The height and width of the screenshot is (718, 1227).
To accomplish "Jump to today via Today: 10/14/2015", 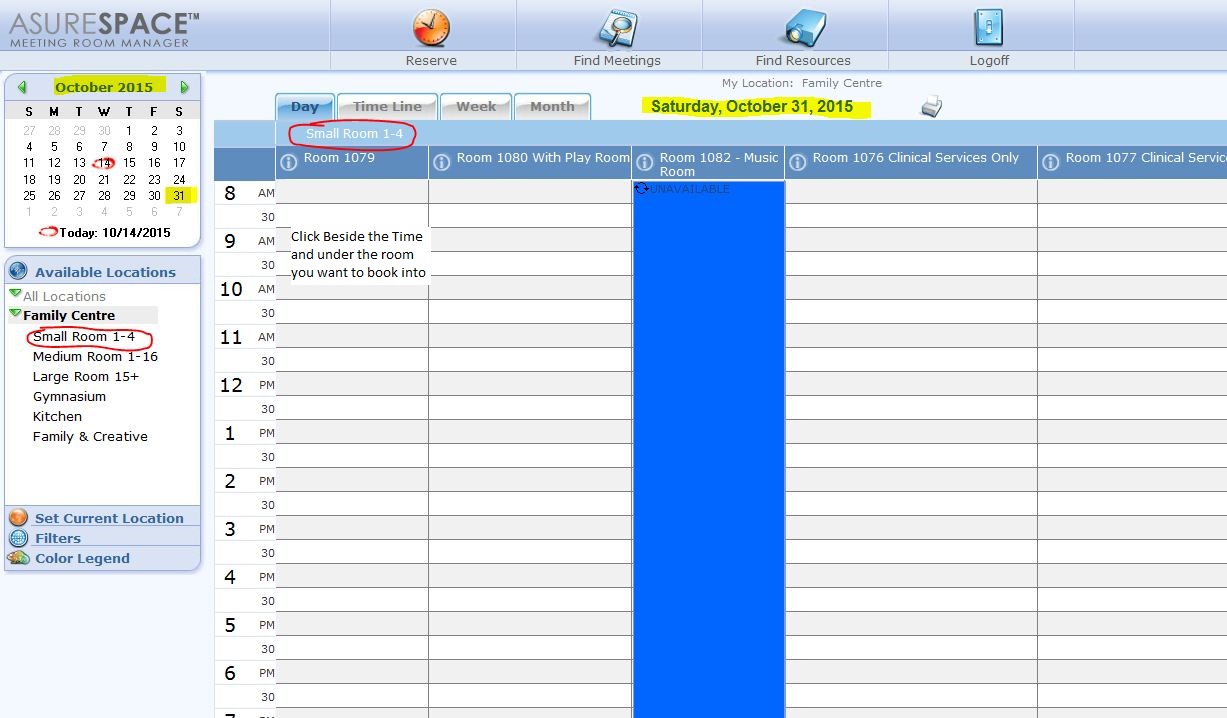I will [115, 232].
